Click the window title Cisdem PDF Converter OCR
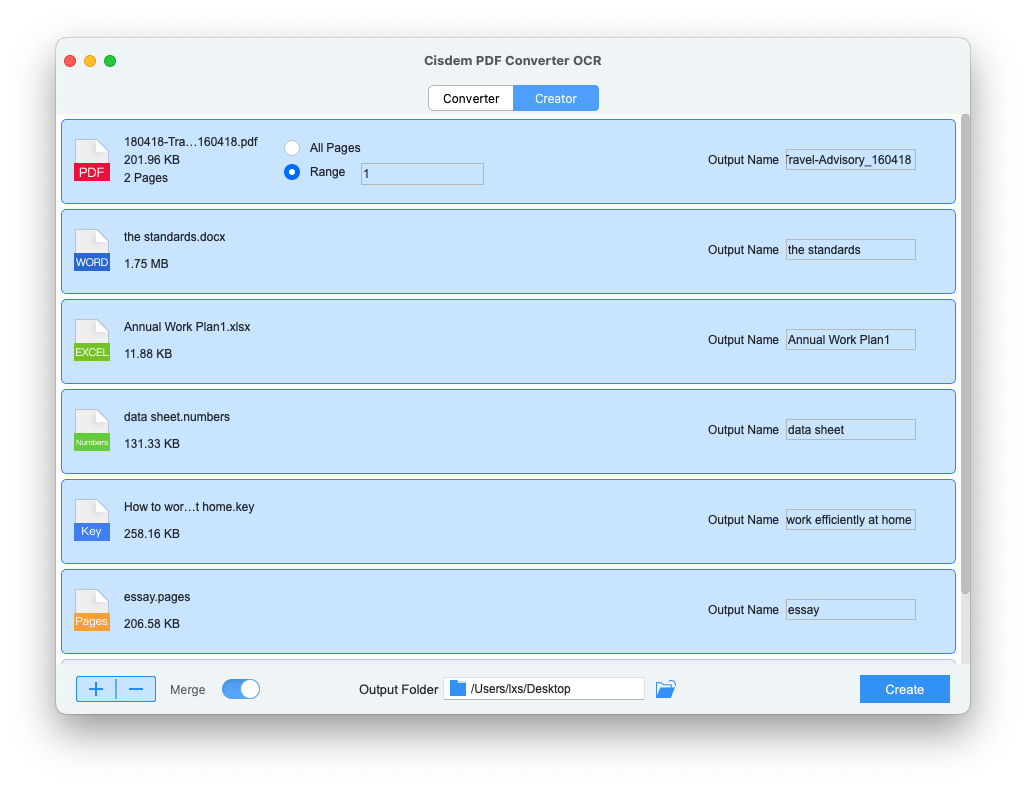The width and height of the screenshot is (1026, 788). point(512,61)
